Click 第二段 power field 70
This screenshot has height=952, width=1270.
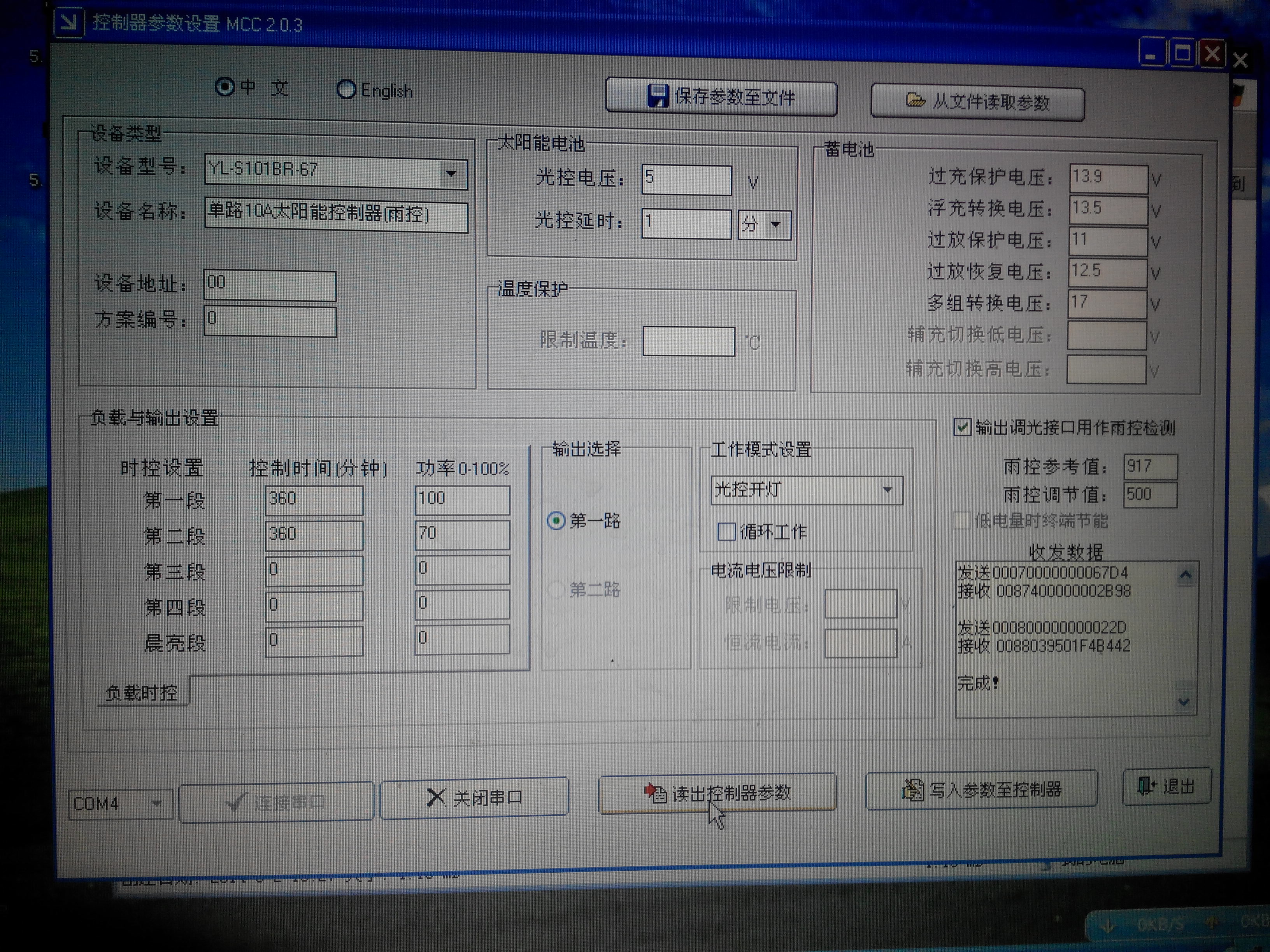pyautogui.click(x=462, y=535)
